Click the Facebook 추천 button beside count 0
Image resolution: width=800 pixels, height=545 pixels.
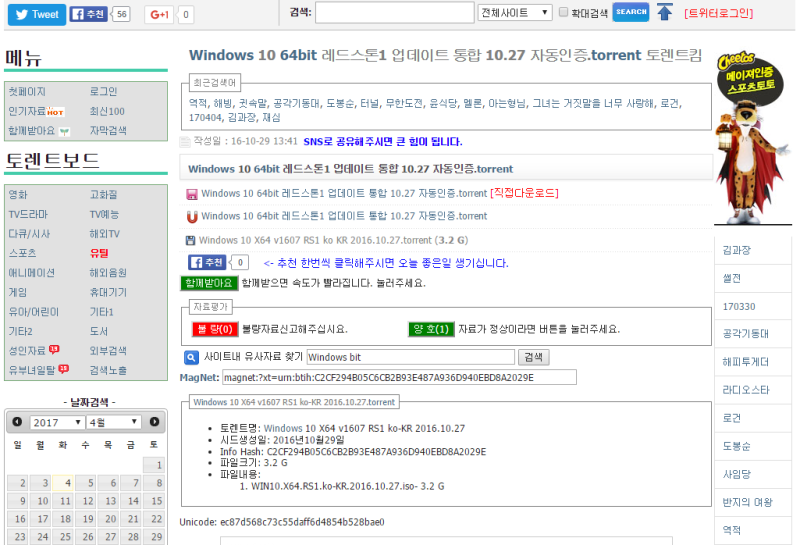(x=207, y=262)
